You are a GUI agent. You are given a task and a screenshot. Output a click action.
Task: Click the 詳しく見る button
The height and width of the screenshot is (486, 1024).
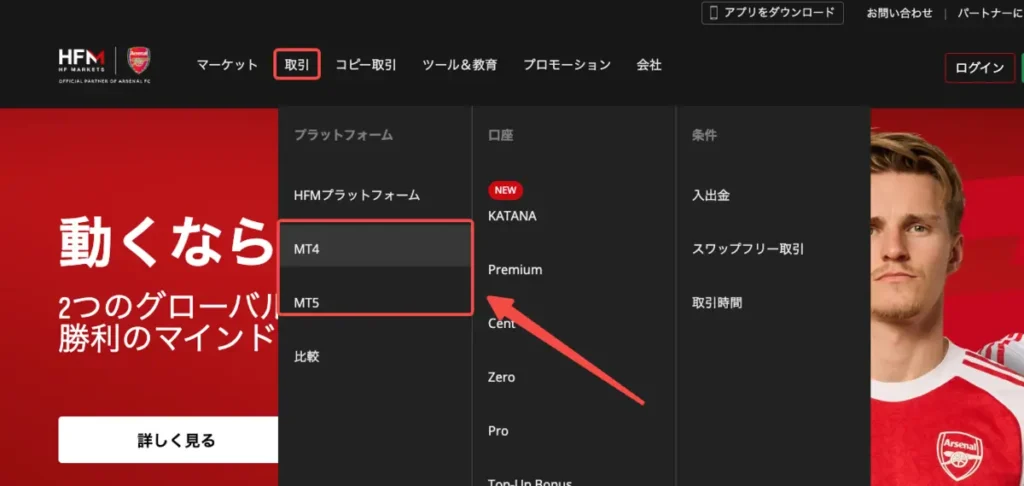click(x=168, y=440)
